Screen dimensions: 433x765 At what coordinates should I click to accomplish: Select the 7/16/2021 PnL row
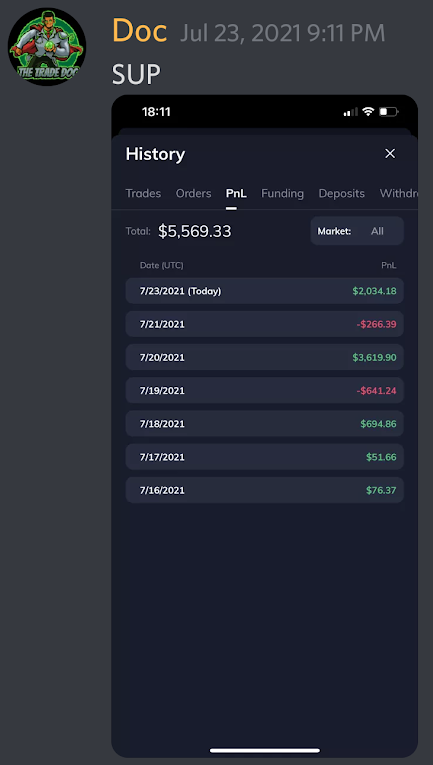coord(265,490)
